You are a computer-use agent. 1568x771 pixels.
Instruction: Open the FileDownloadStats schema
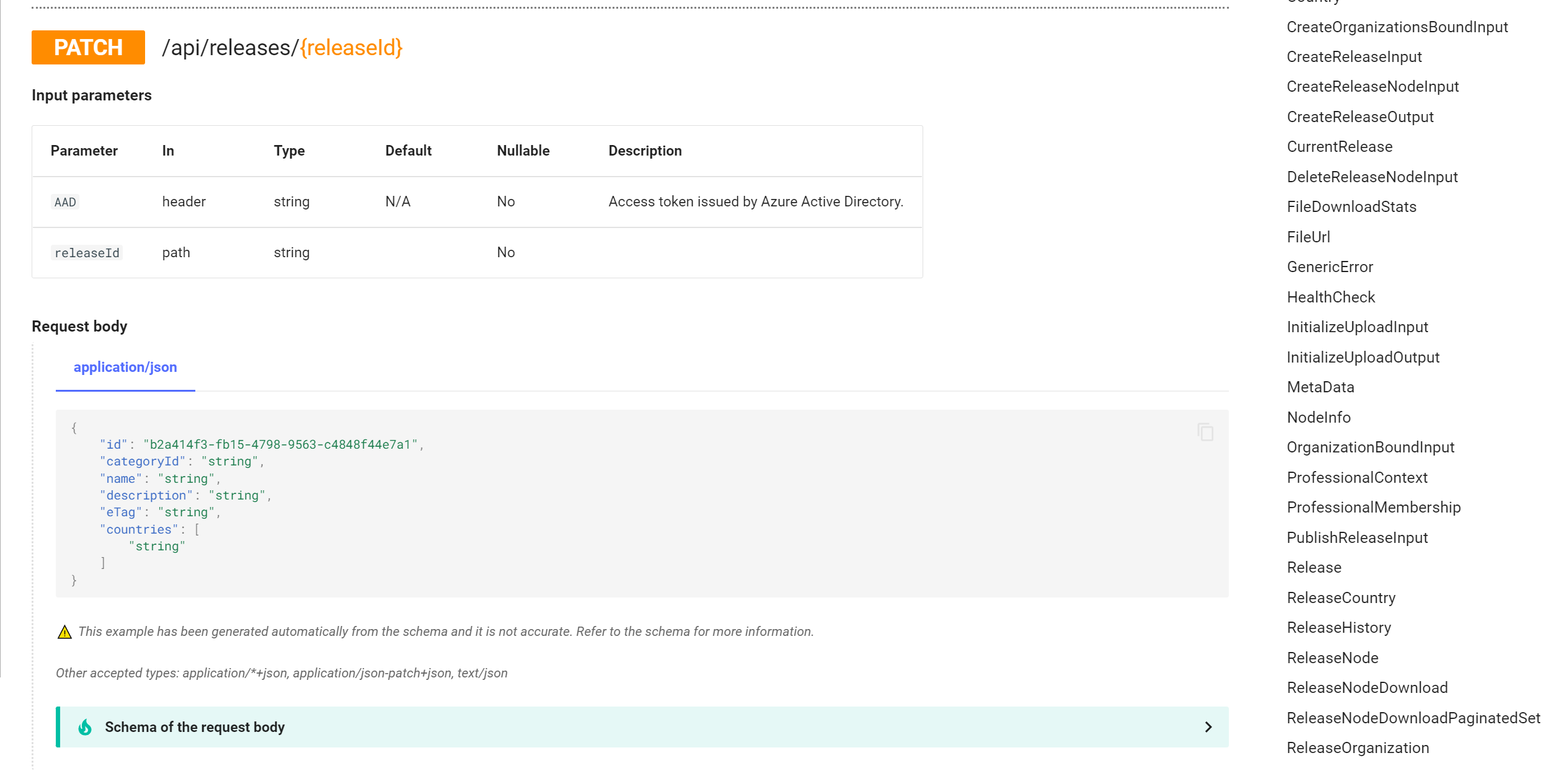(x=1351, y=206)
